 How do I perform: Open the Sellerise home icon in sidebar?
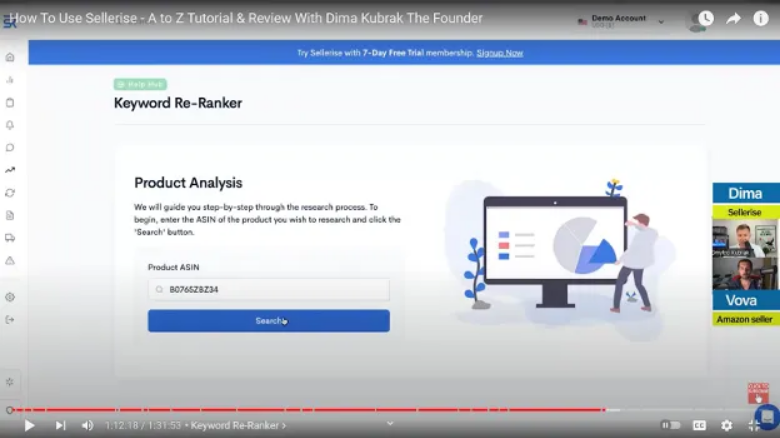click(x=10, y=57)
